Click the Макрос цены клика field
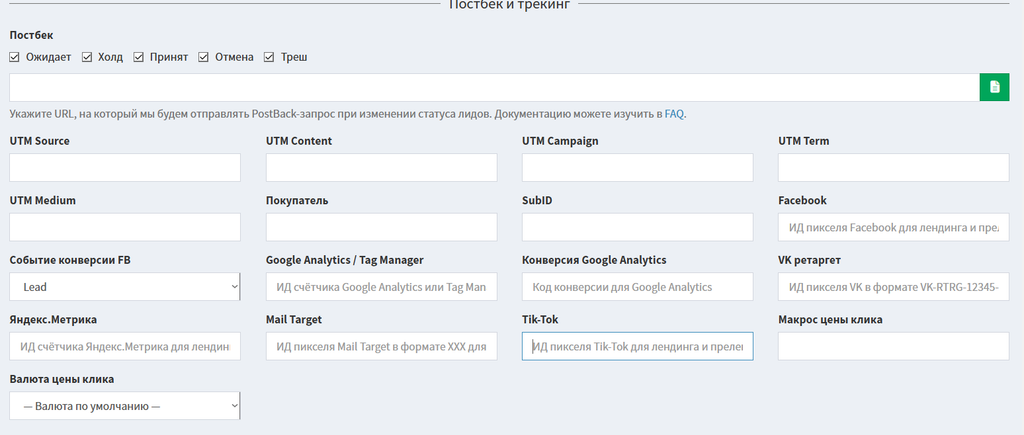This screenshot has height=435, width=1024. (x=893, y=346)
